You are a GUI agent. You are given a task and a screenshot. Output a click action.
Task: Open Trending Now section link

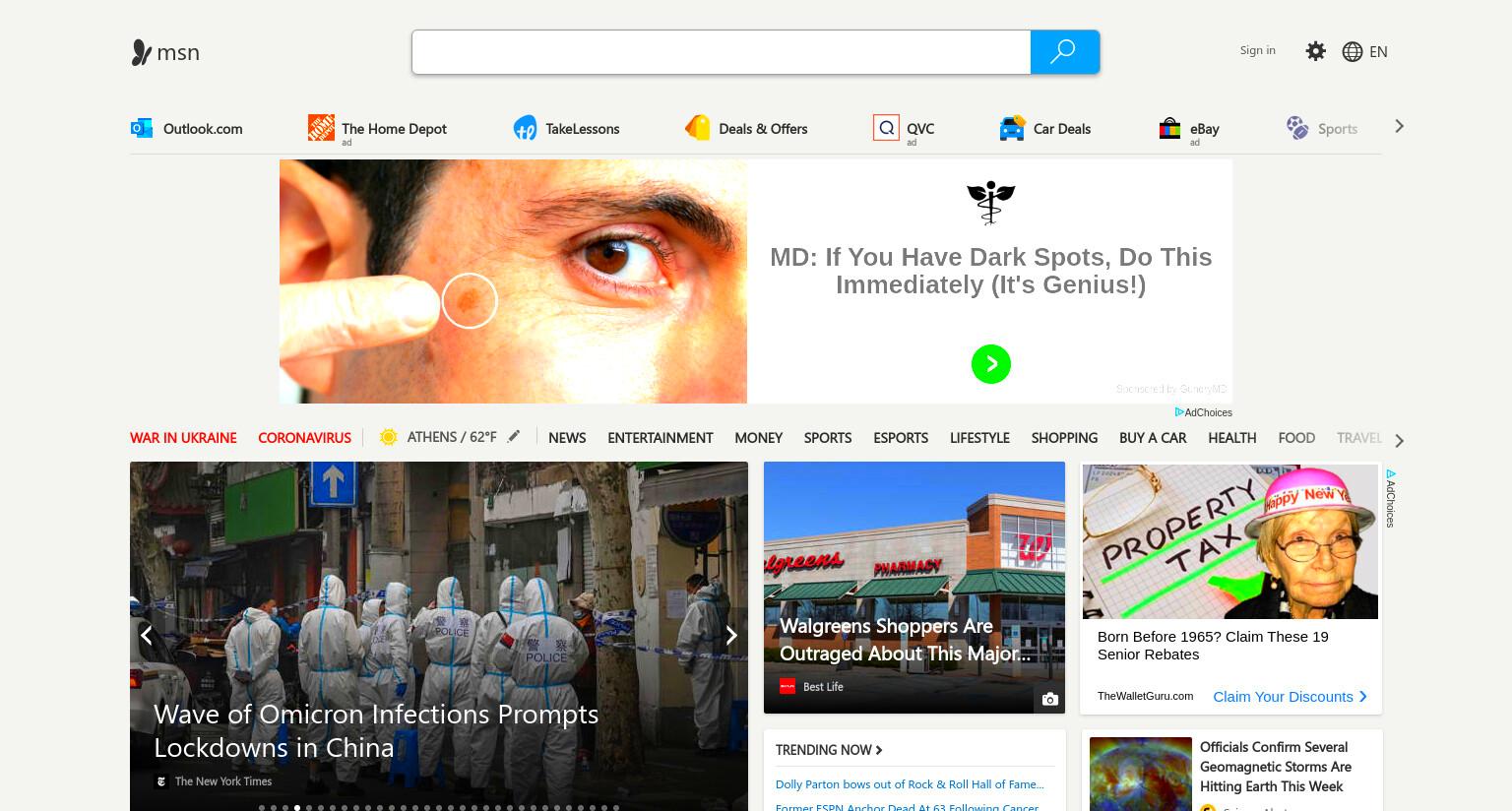coord(829,750)
